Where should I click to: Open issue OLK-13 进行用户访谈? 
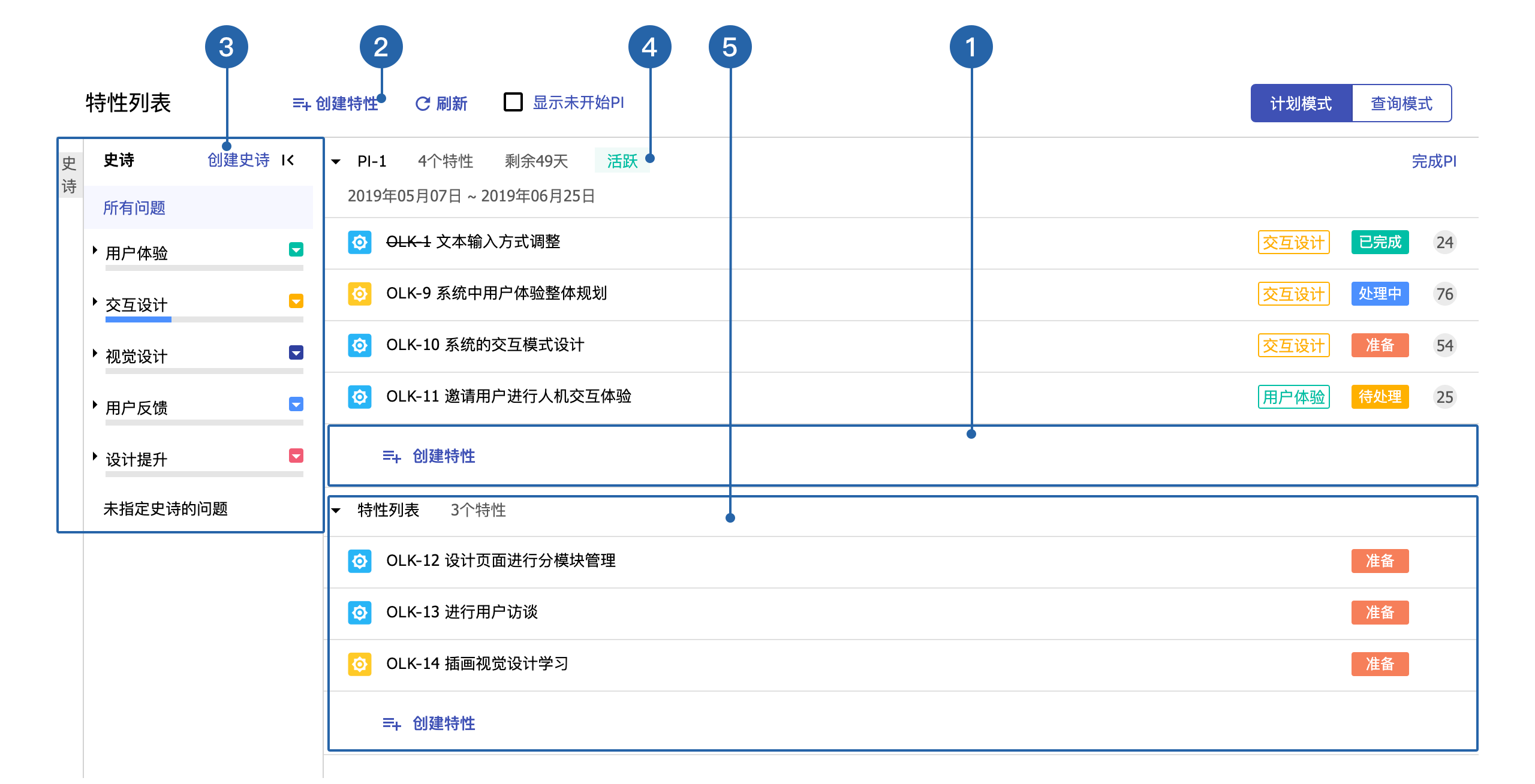coord(462,612)
